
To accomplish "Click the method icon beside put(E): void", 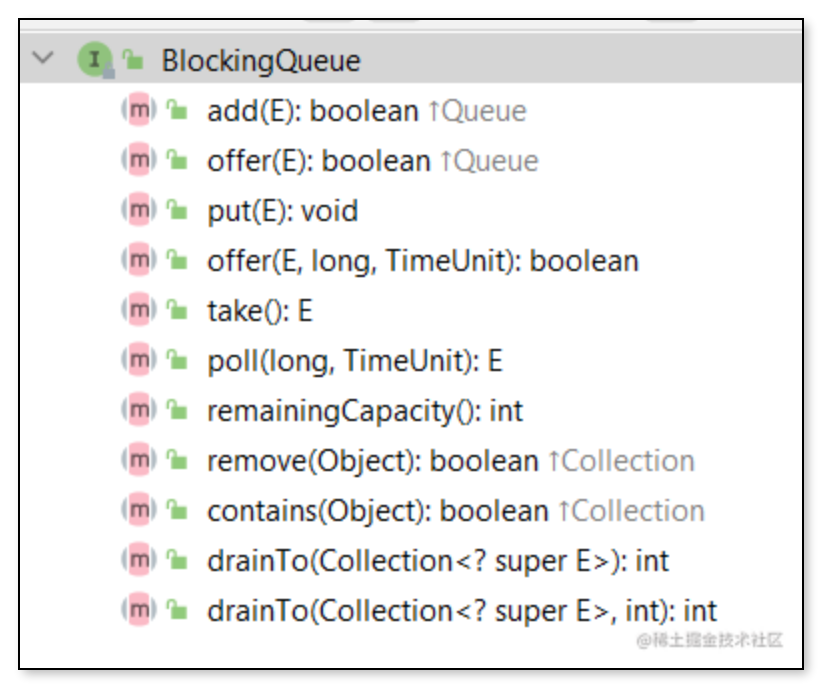I will (x=138, y=210).
